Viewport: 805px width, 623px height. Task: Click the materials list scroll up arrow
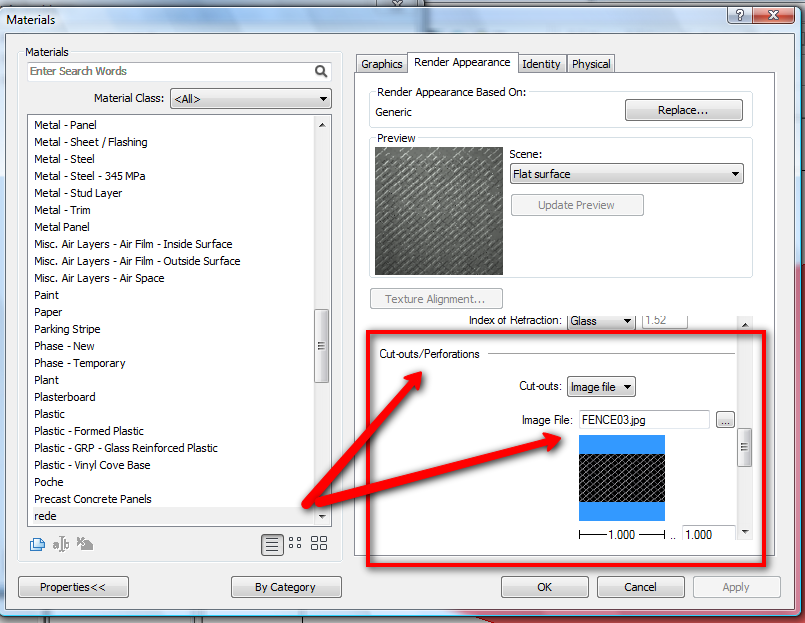(x=322, y=125)
